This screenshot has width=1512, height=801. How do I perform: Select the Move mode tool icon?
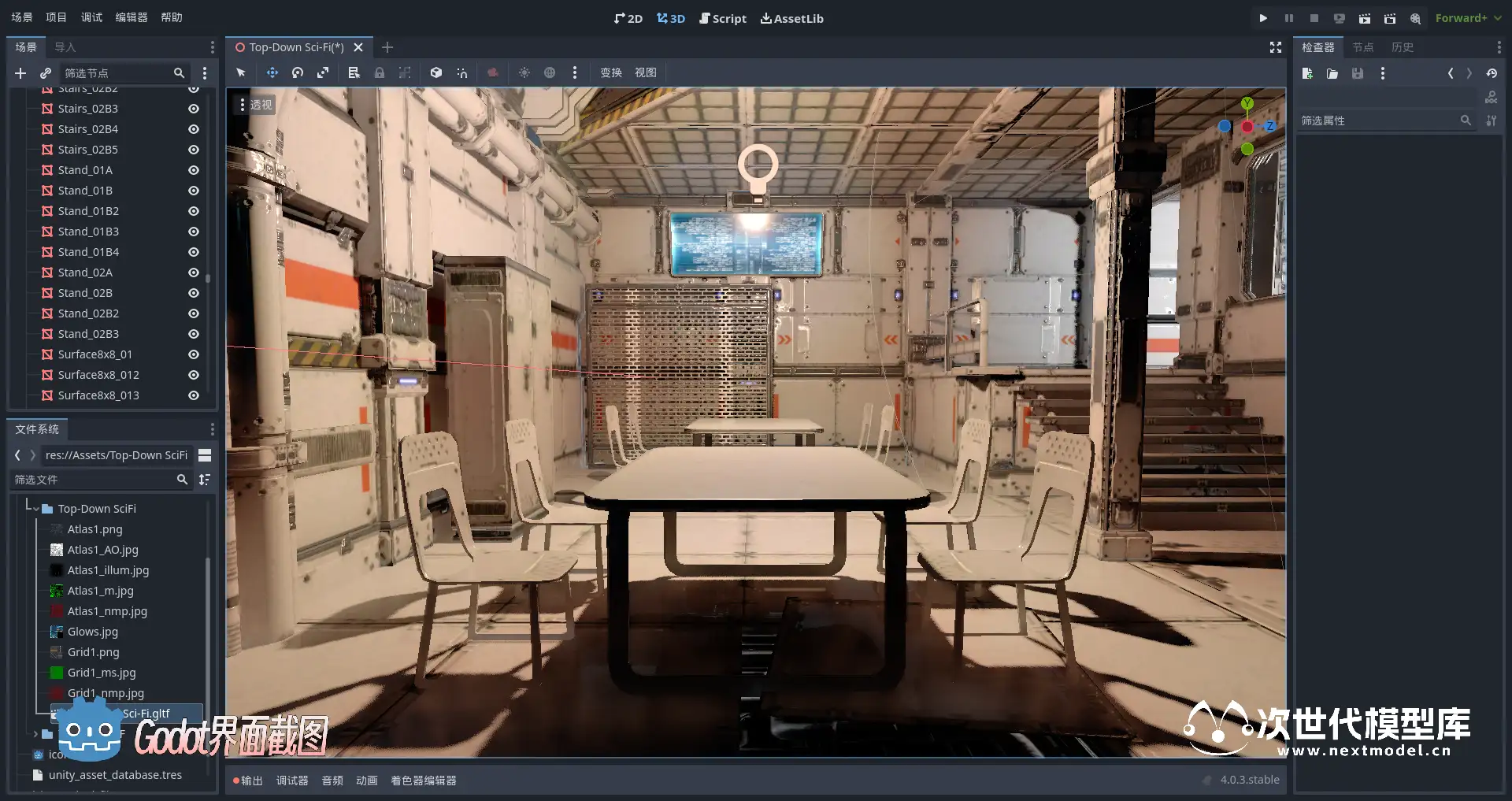[272, 72]
